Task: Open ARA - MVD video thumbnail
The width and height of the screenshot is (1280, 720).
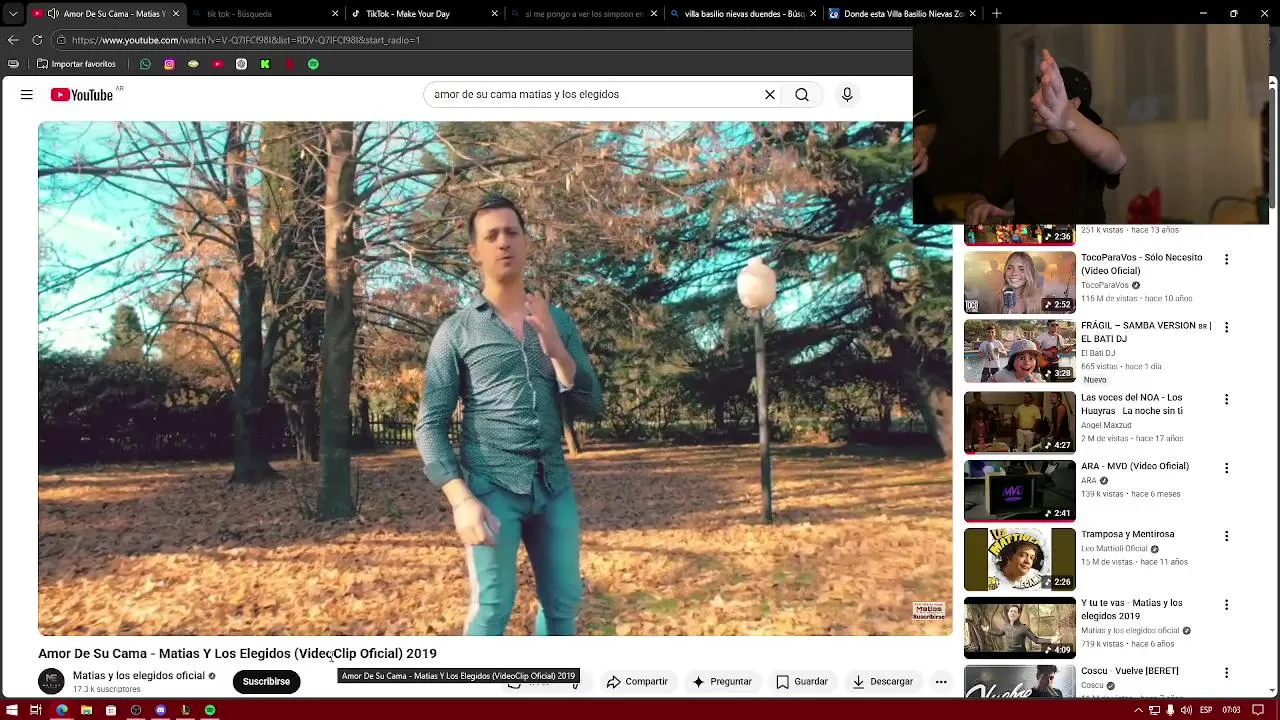Action: point(1020,491)
